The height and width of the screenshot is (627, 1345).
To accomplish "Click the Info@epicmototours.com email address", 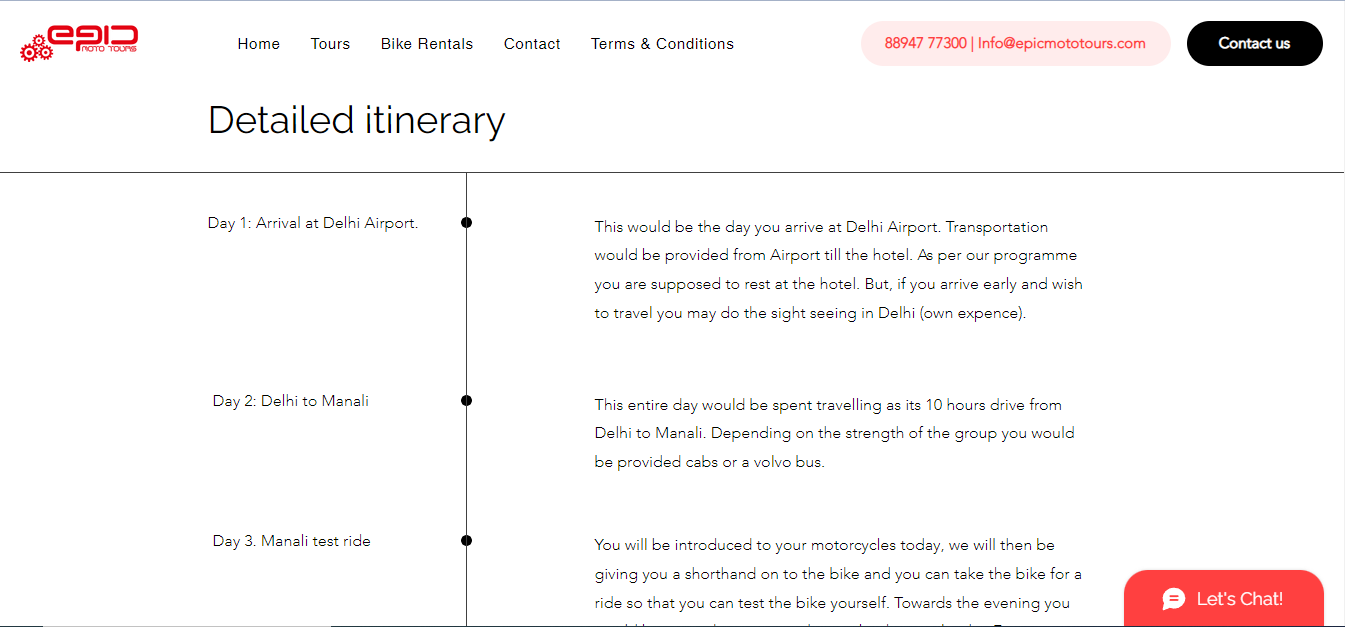I will [x=1062, y=43].
